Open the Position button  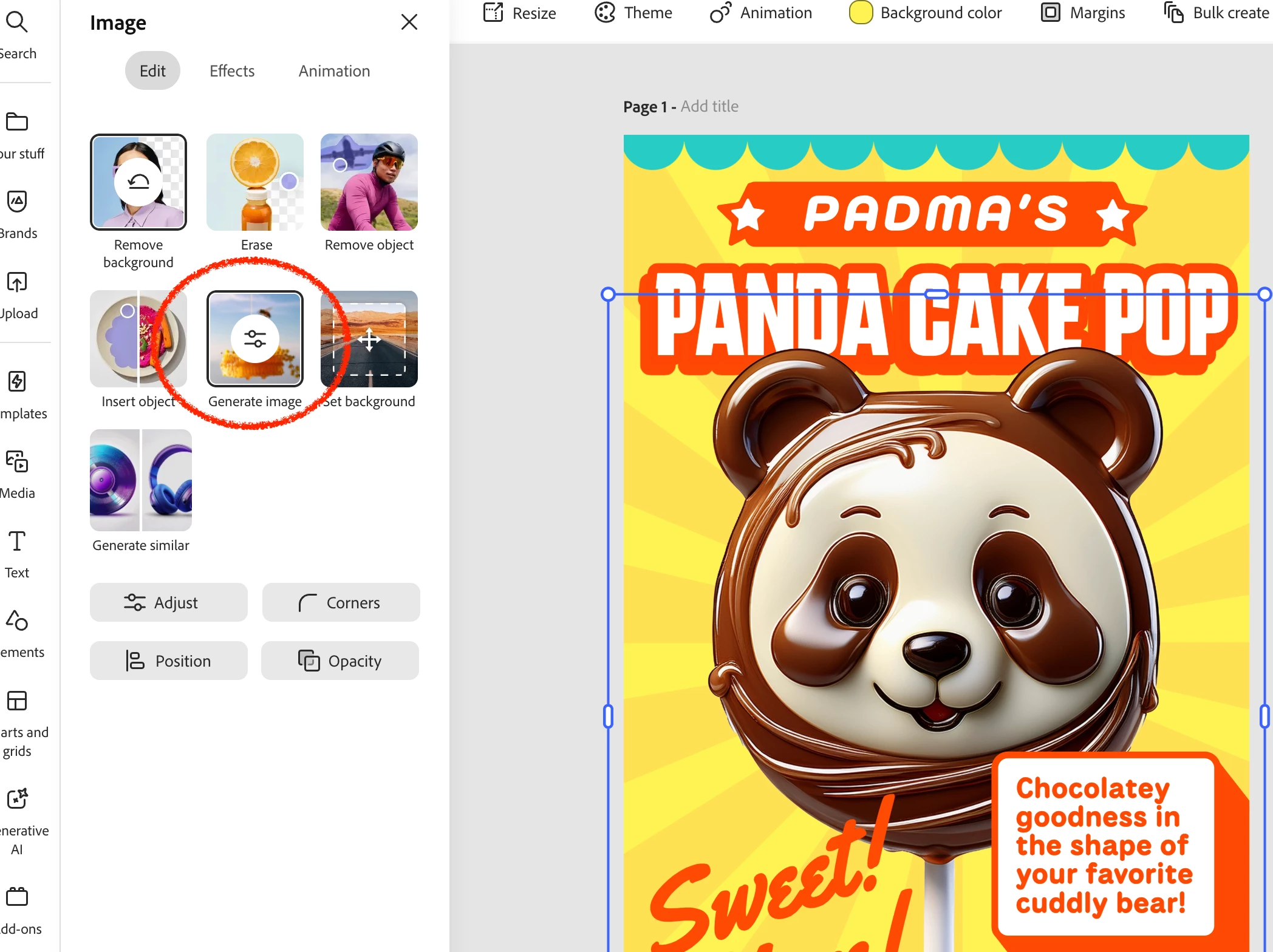pos(169,661)
